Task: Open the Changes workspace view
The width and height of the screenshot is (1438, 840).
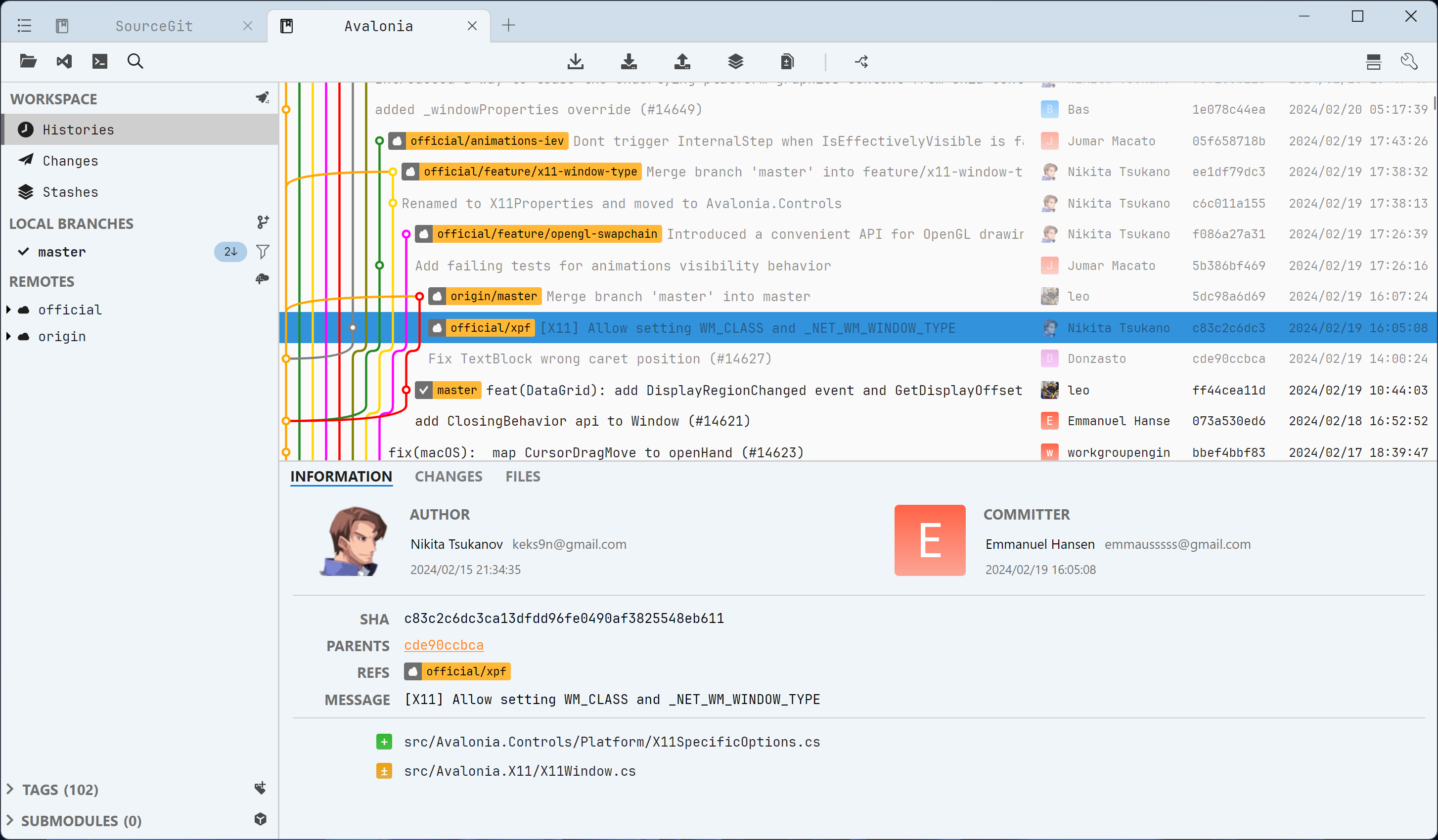Action: [x=70, y=161]
